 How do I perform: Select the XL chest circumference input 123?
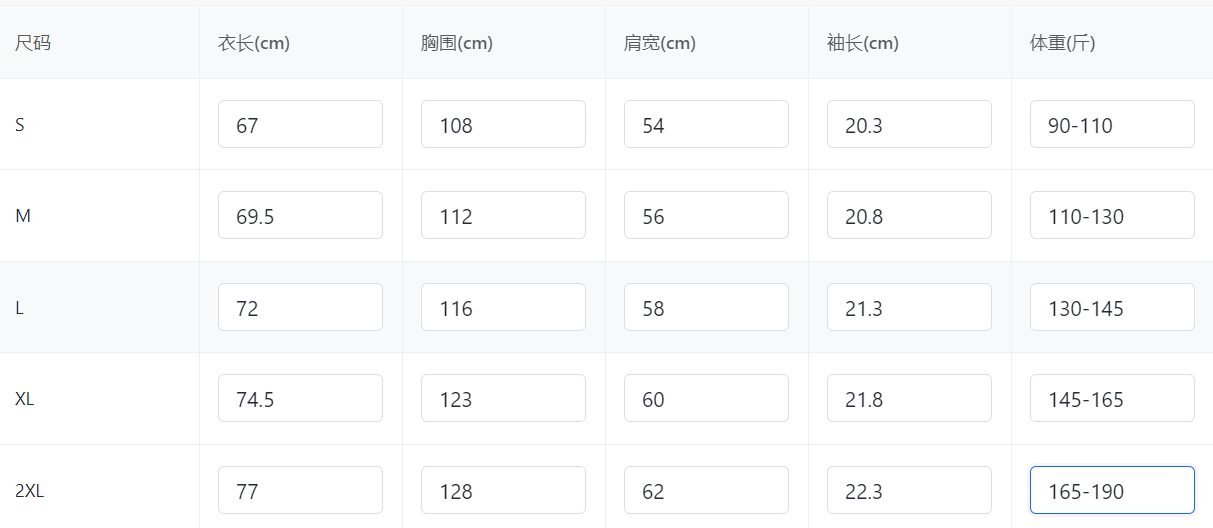click(x=503, y=399)
